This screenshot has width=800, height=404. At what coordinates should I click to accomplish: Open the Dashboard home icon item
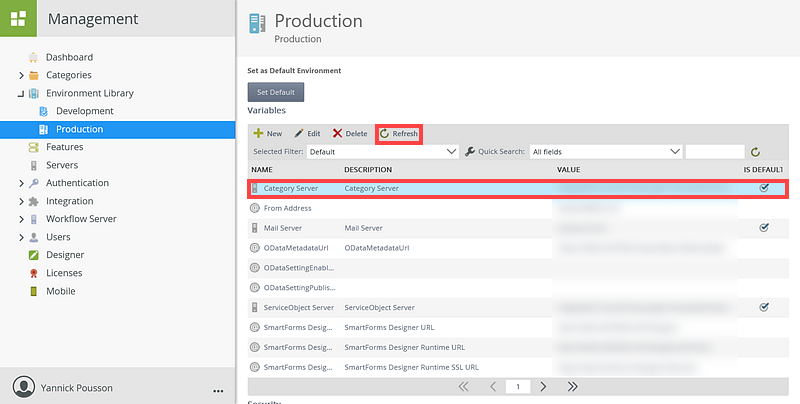34,57
